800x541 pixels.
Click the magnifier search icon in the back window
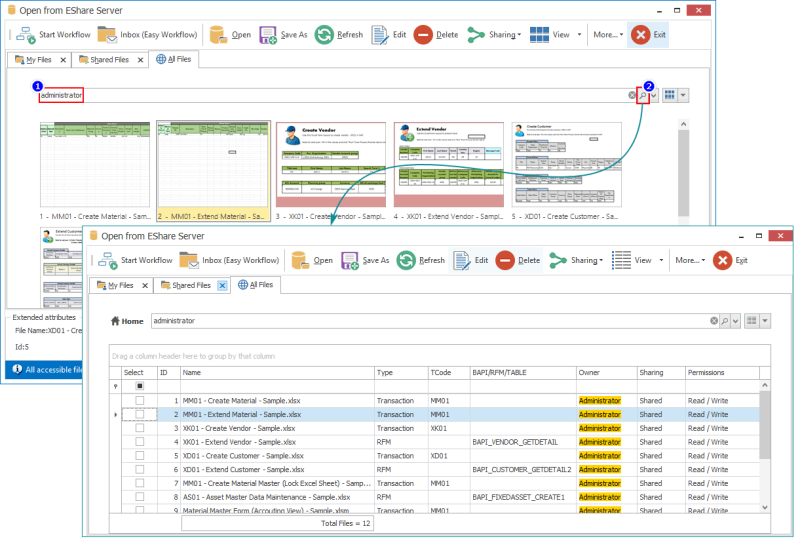coord(643,95)
